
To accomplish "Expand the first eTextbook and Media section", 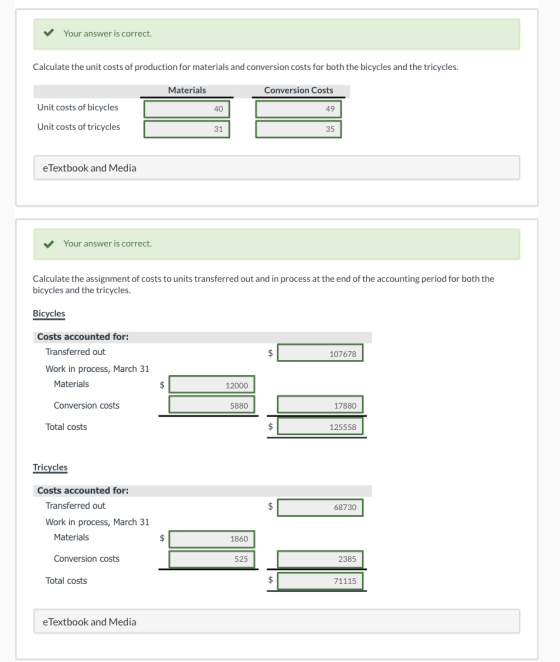I will [277, 168].
